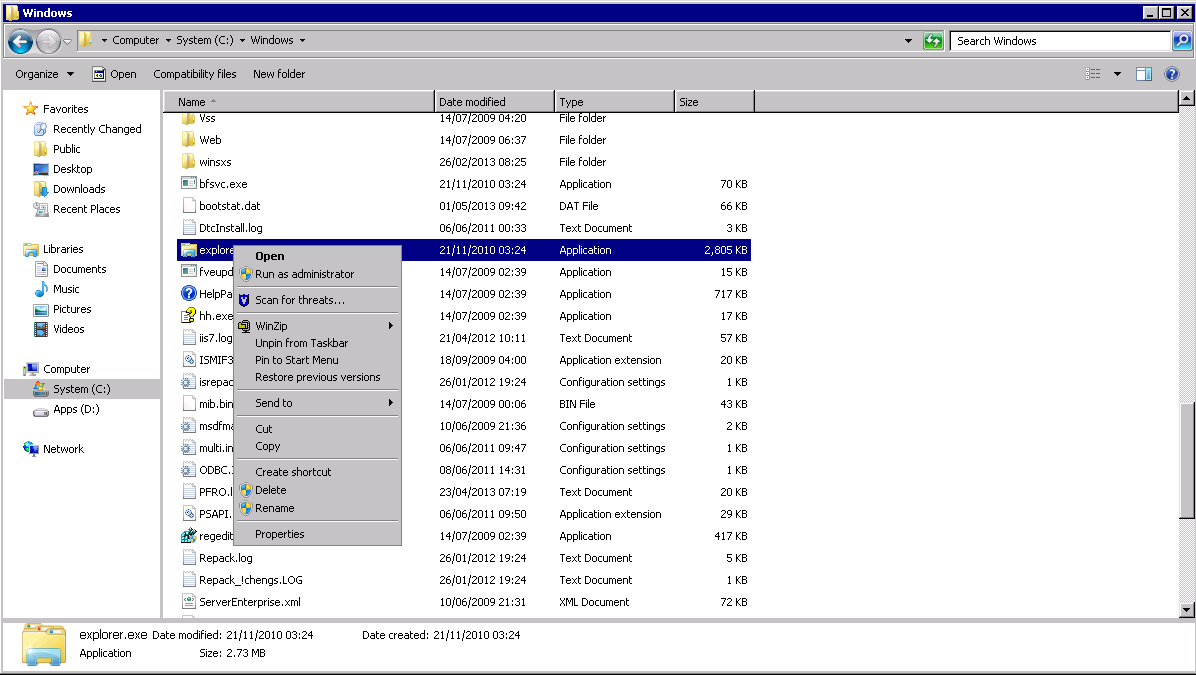Choose Pin to Start Menu
1196x675 pixels.
click(317, 360)
